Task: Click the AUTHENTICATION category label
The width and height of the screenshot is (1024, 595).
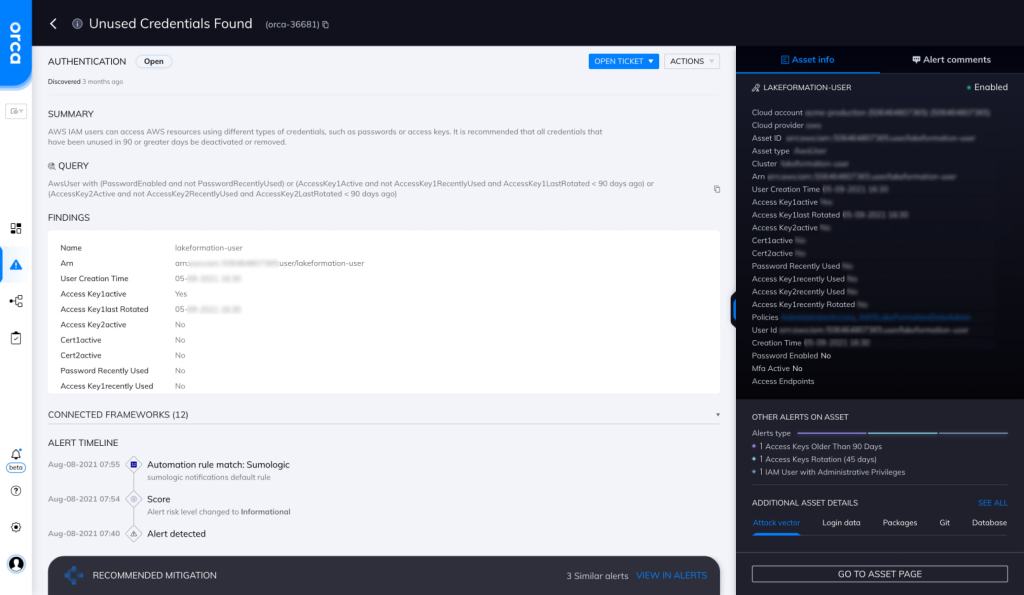Action: click(x=87, y=61)
